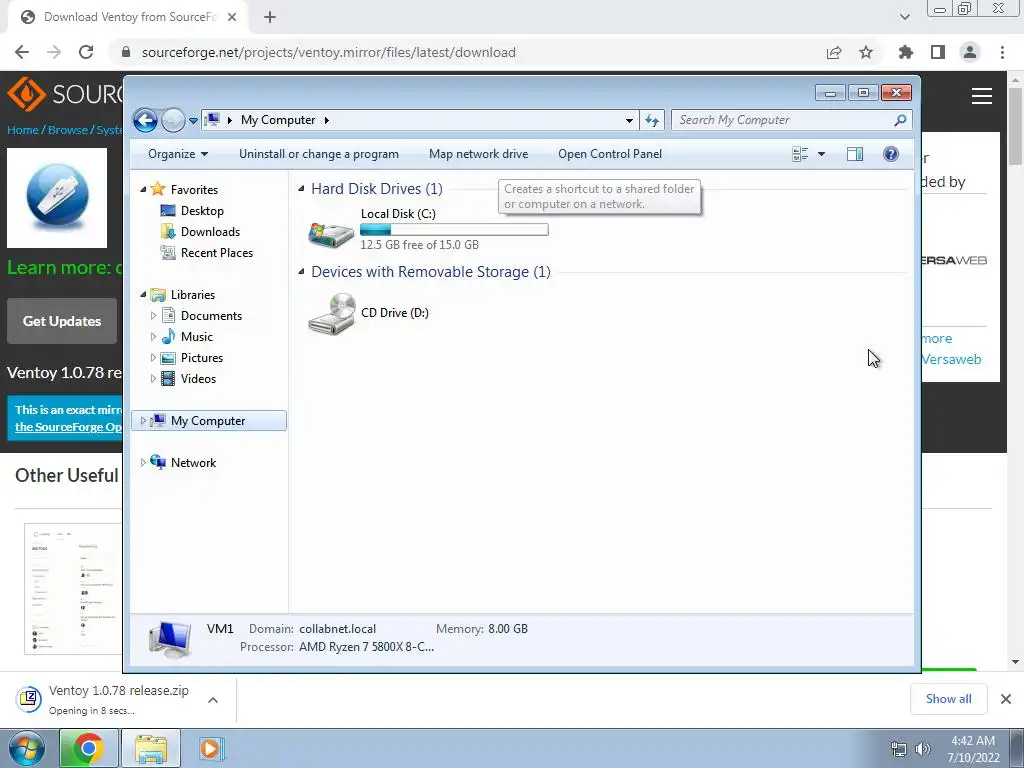Close the Download Ventoy tab
The image size is (1024, 768).
232,17
